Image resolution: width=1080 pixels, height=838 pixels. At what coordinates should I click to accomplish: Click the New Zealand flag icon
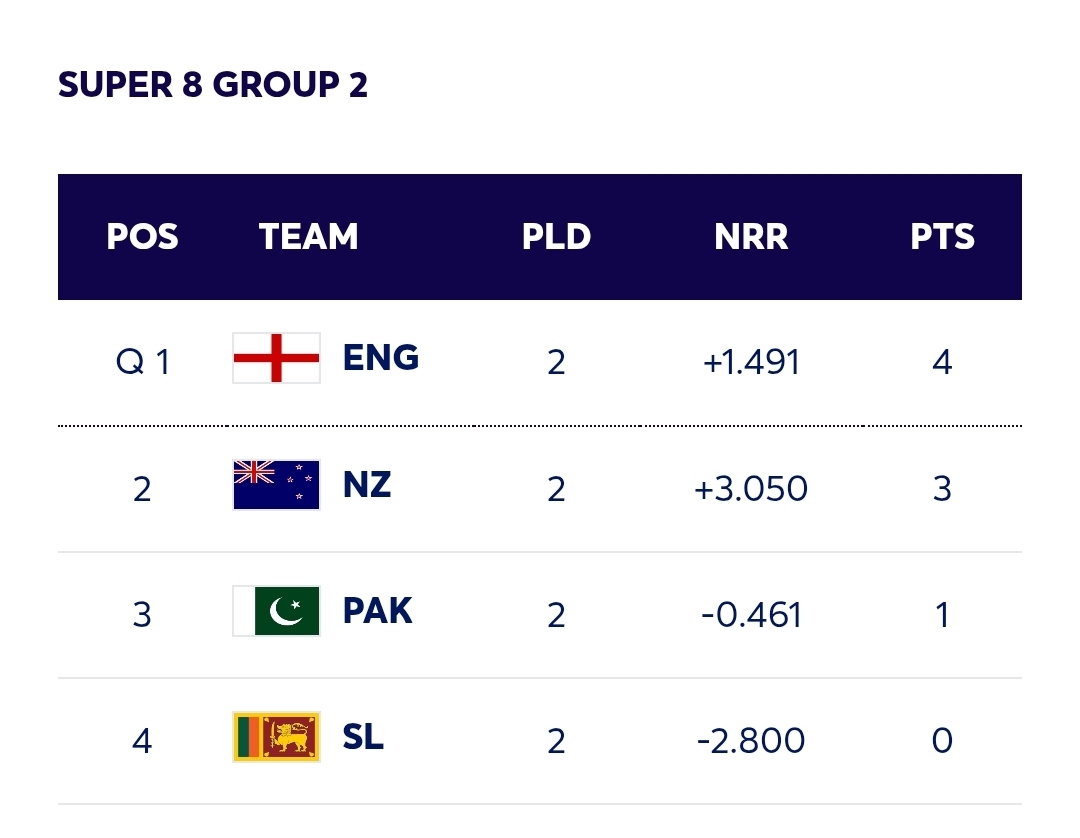(276, 485)
